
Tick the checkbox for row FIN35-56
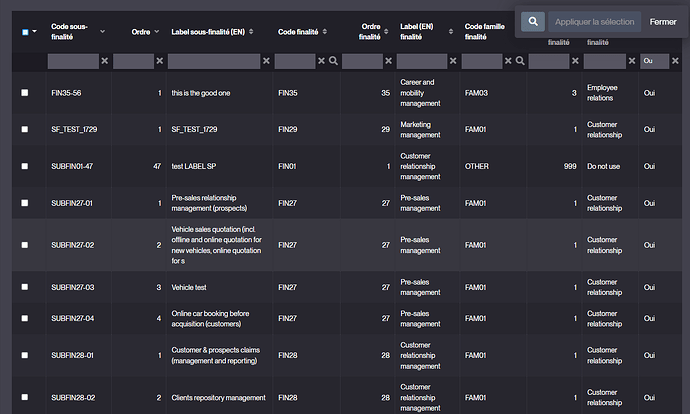coord(25,93)
